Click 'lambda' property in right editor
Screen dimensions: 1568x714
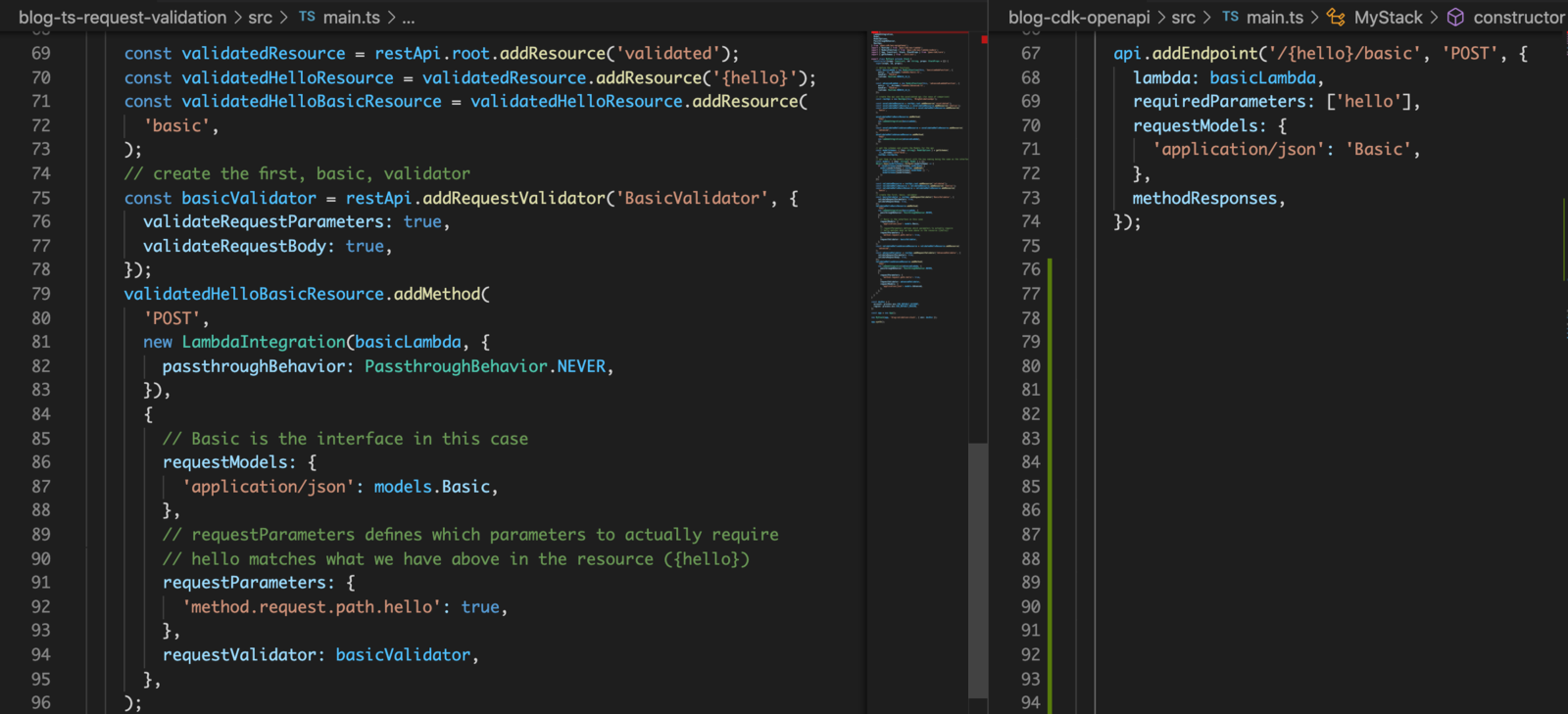click(x=1161, y=77)
